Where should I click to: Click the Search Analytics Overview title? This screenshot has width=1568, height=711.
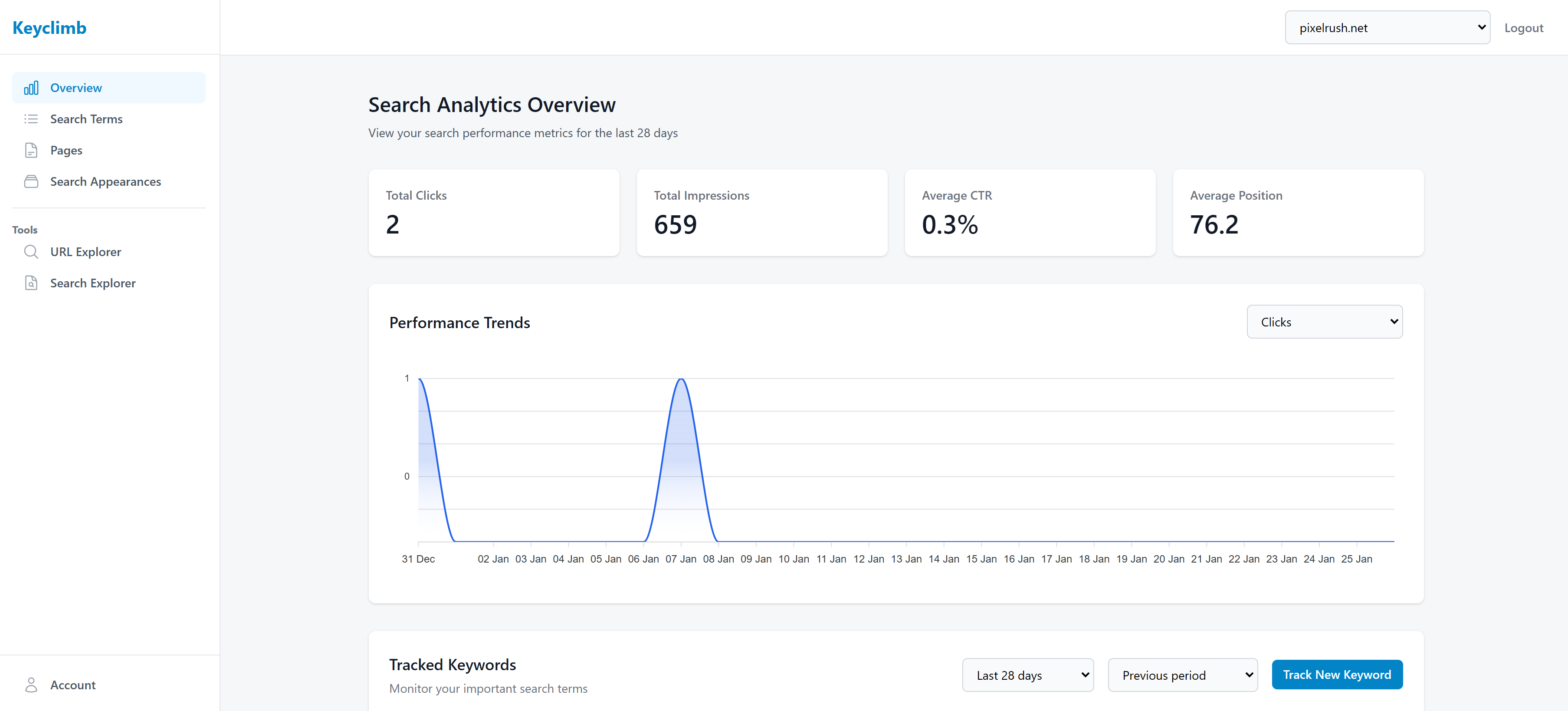point(492,105)
